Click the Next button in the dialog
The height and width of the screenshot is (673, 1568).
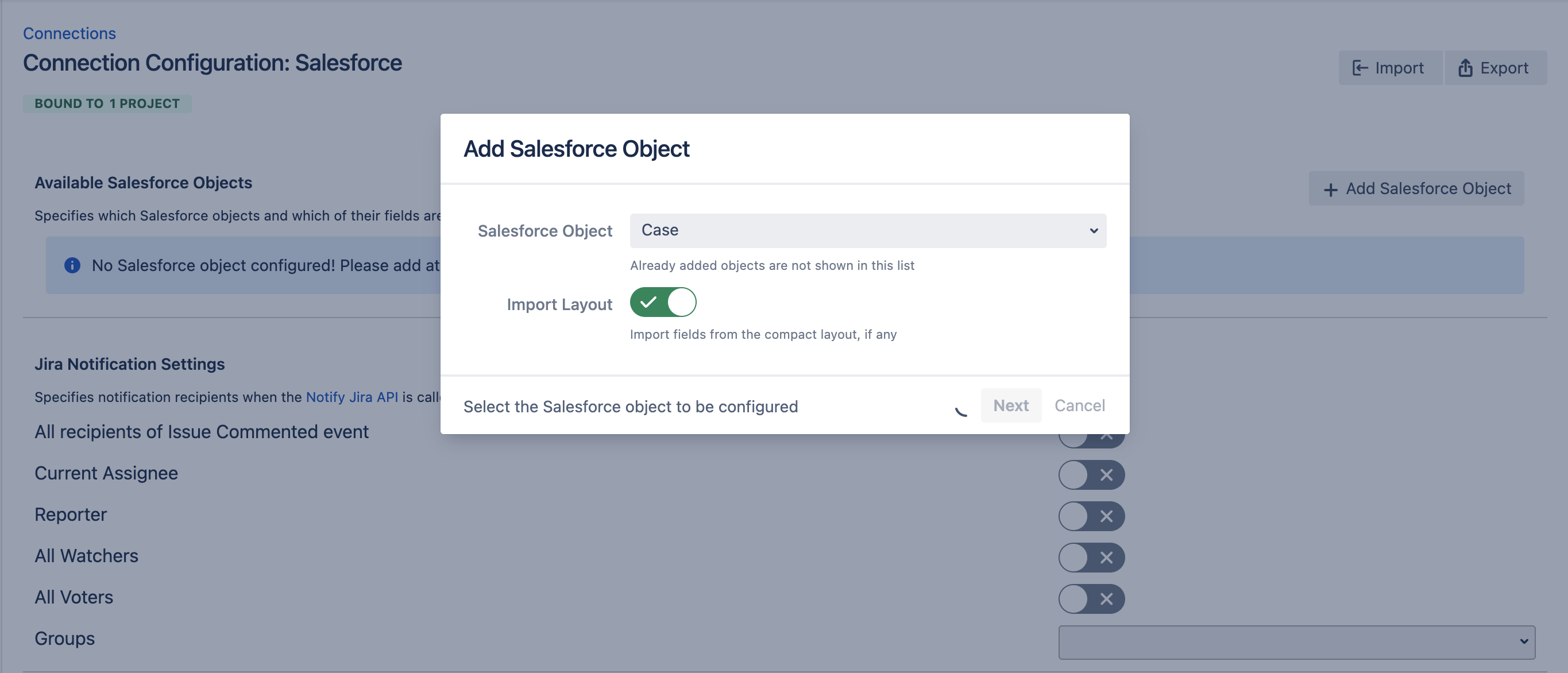click(1010, 405)
